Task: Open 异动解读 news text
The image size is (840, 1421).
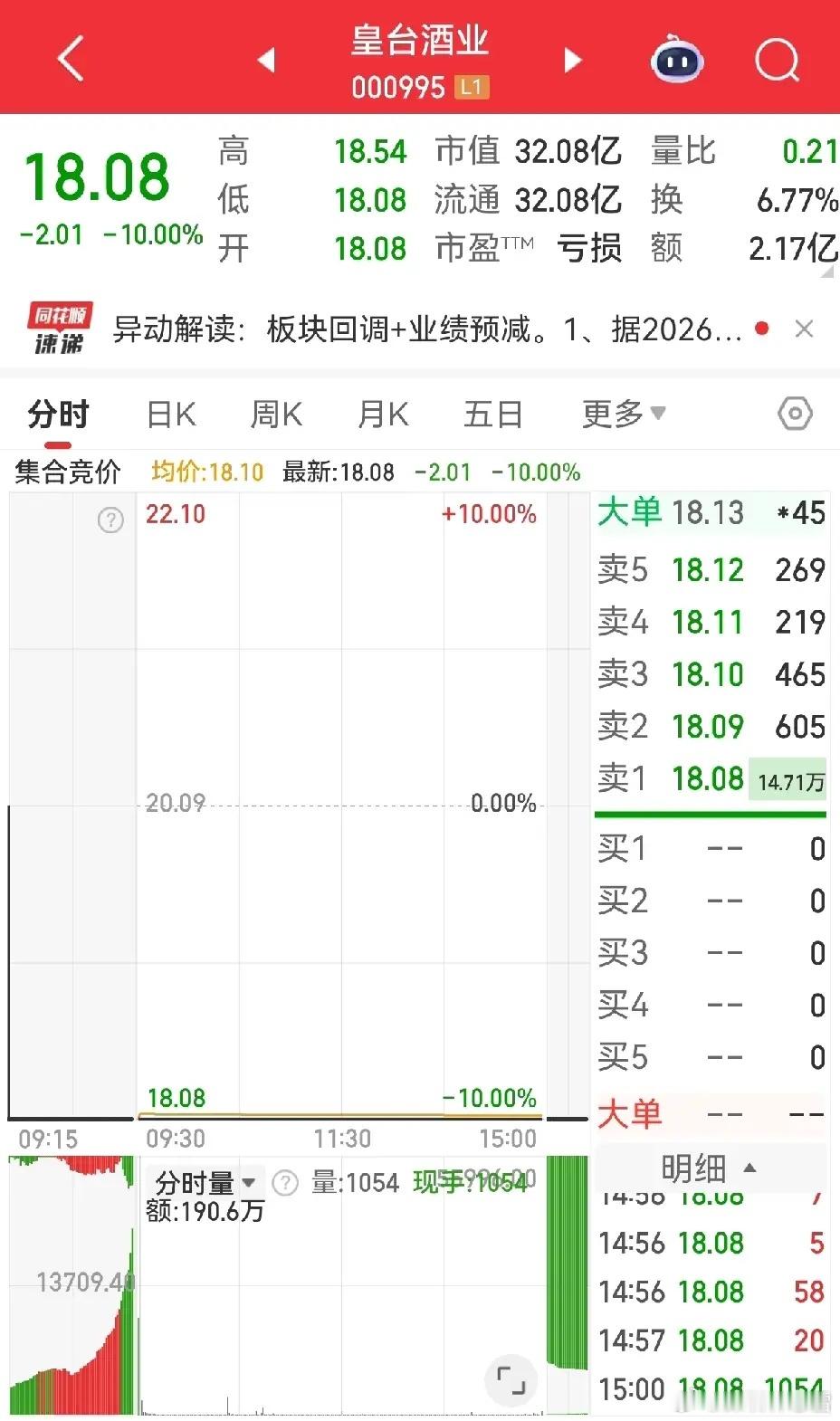Action: [427, 329]
